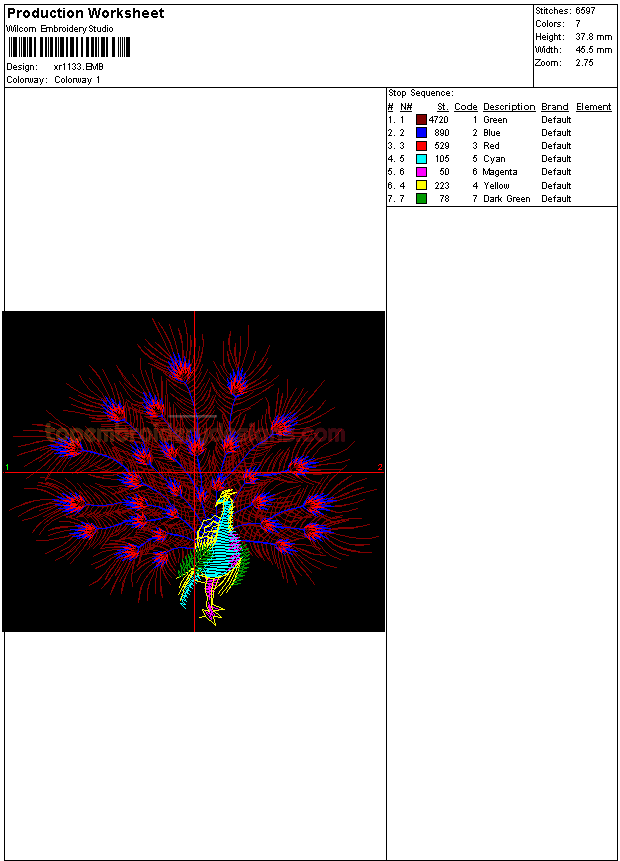The width and height of the screenshot is (620, 861).
Task: Click the 'Description' column header
Action: click(x=509, y=107)
